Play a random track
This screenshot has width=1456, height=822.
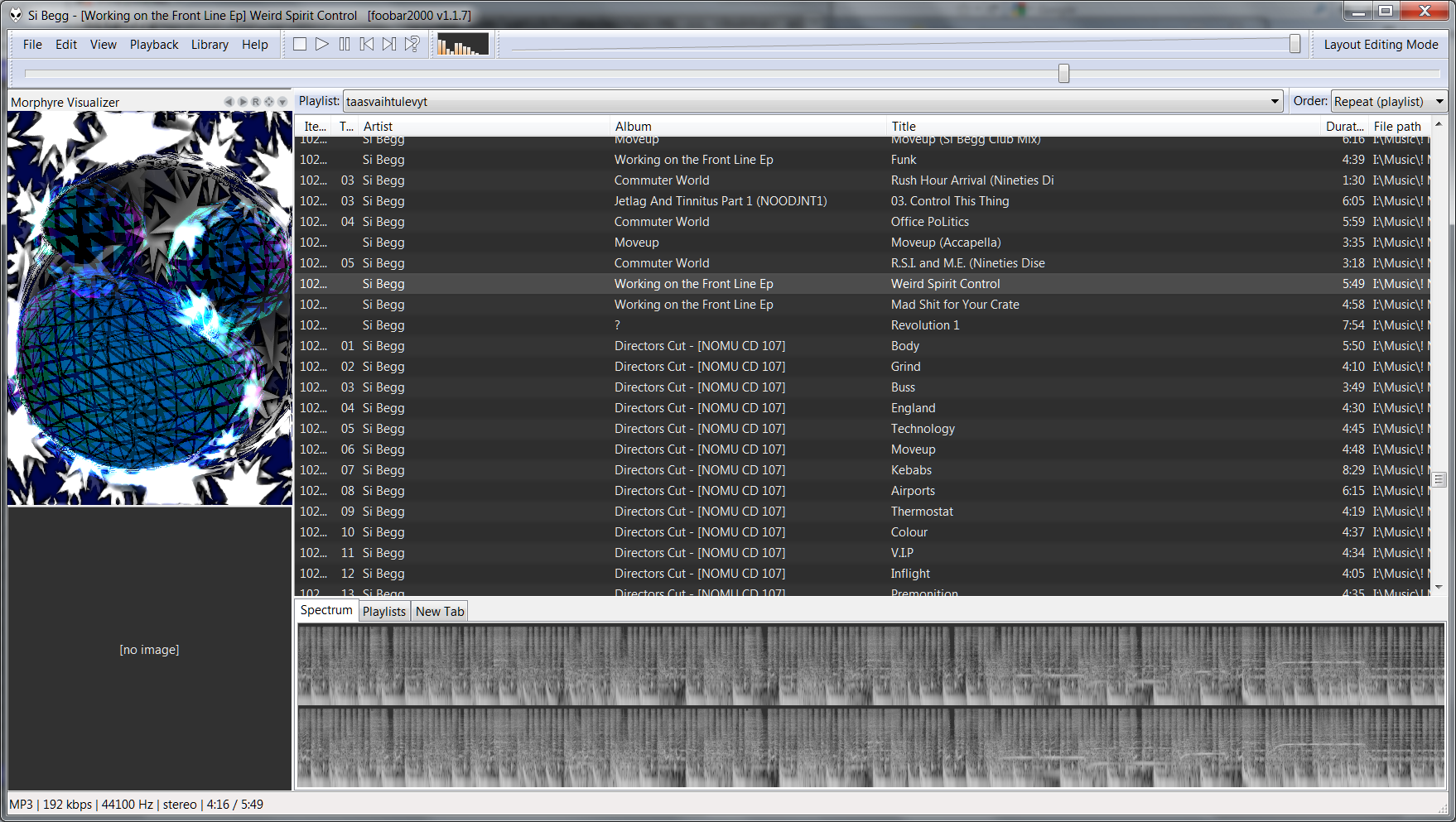[x=412, y=45]
